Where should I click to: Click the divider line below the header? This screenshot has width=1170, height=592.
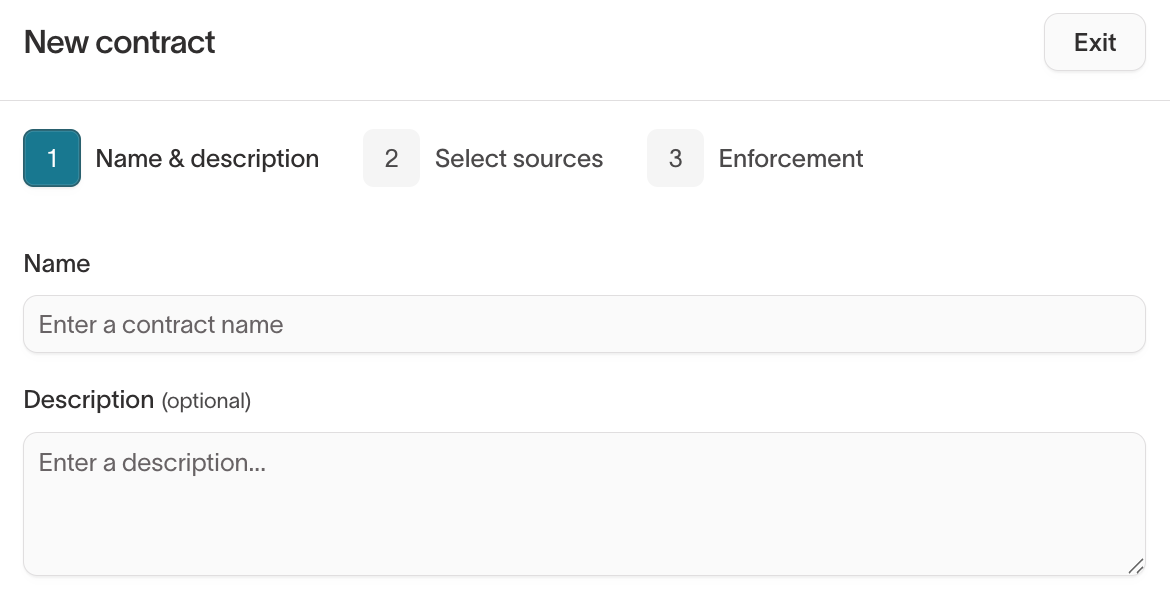(x=584, y=100)
